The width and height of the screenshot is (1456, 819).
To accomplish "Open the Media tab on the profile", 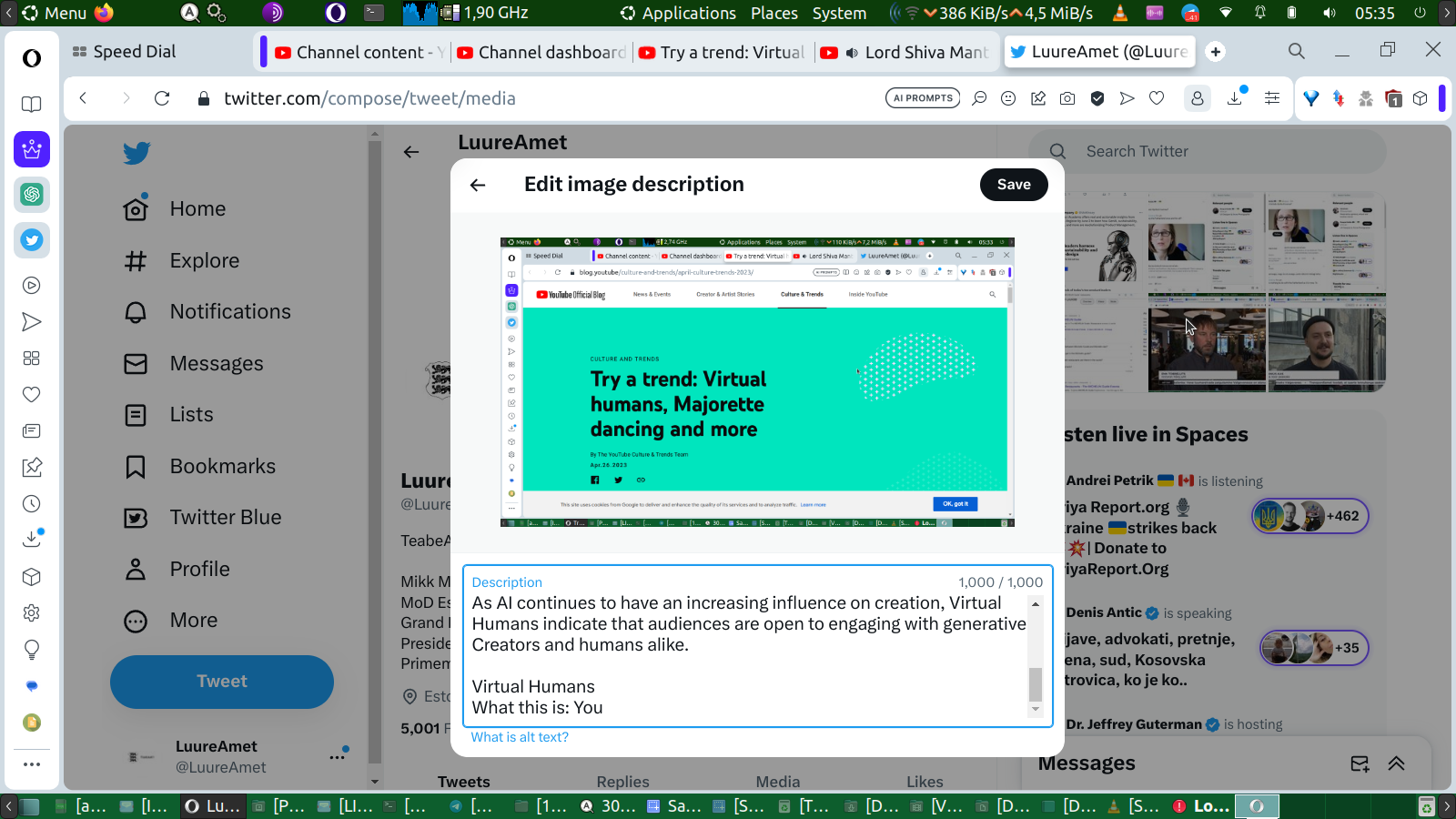I will (x=778, y=782).
